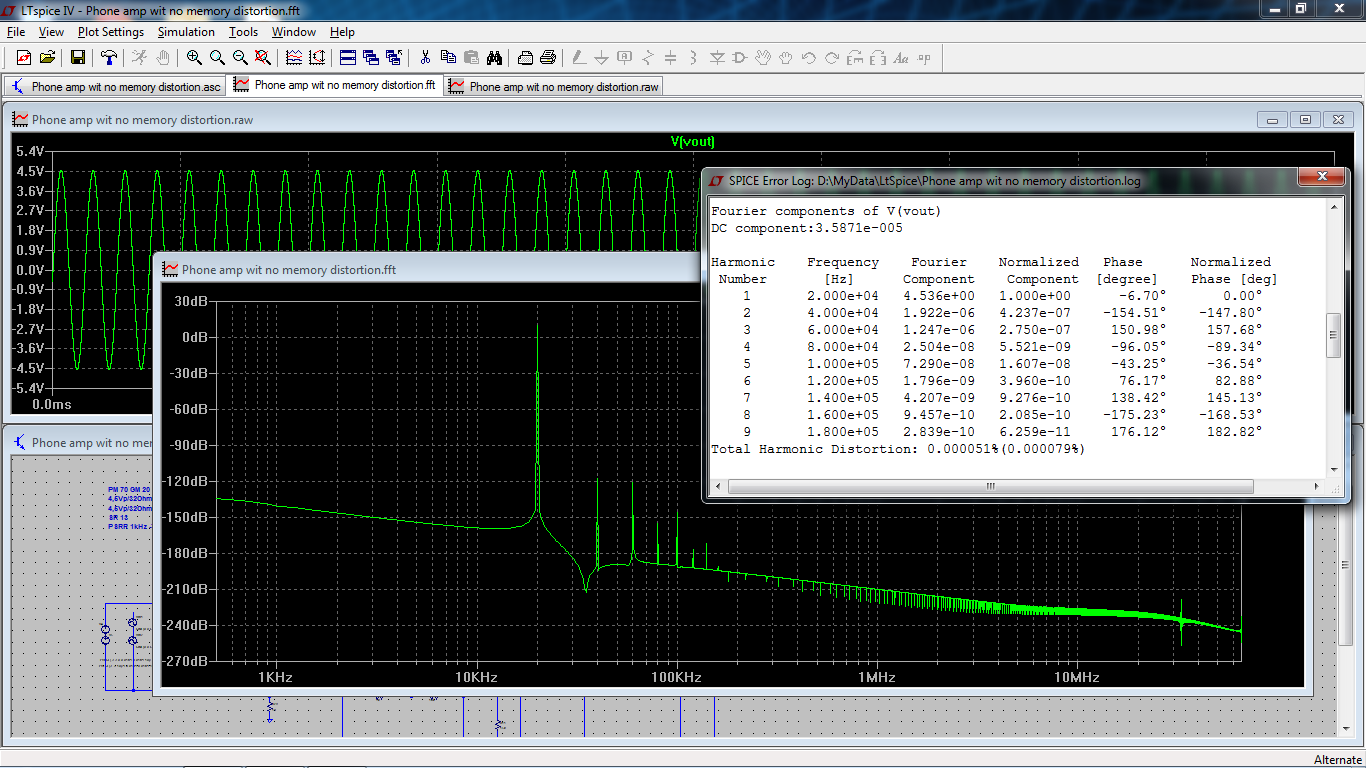Click Zoom Full Extents crossed magnifier icon
This screenshot has height=768, width=1366.
[263, 57]
